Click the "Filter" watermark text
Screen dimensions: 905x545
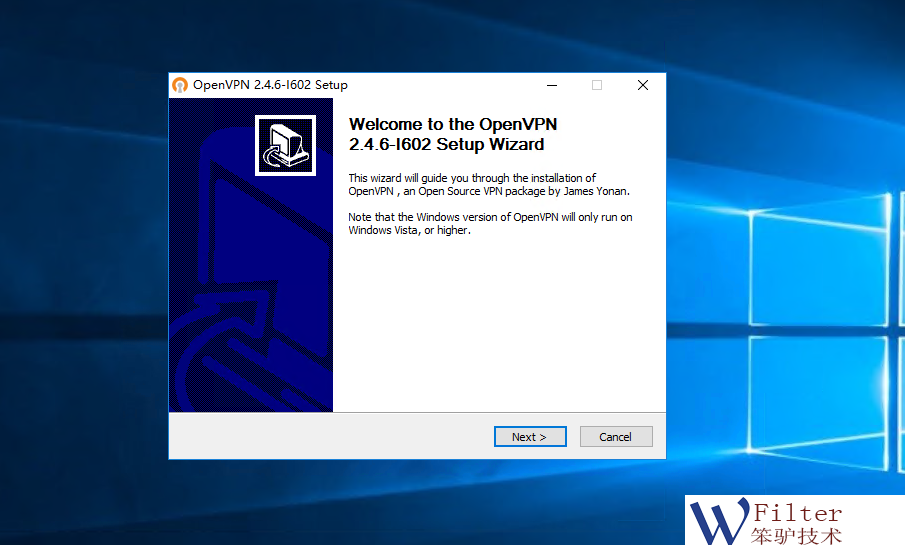(x=797, y=512)
